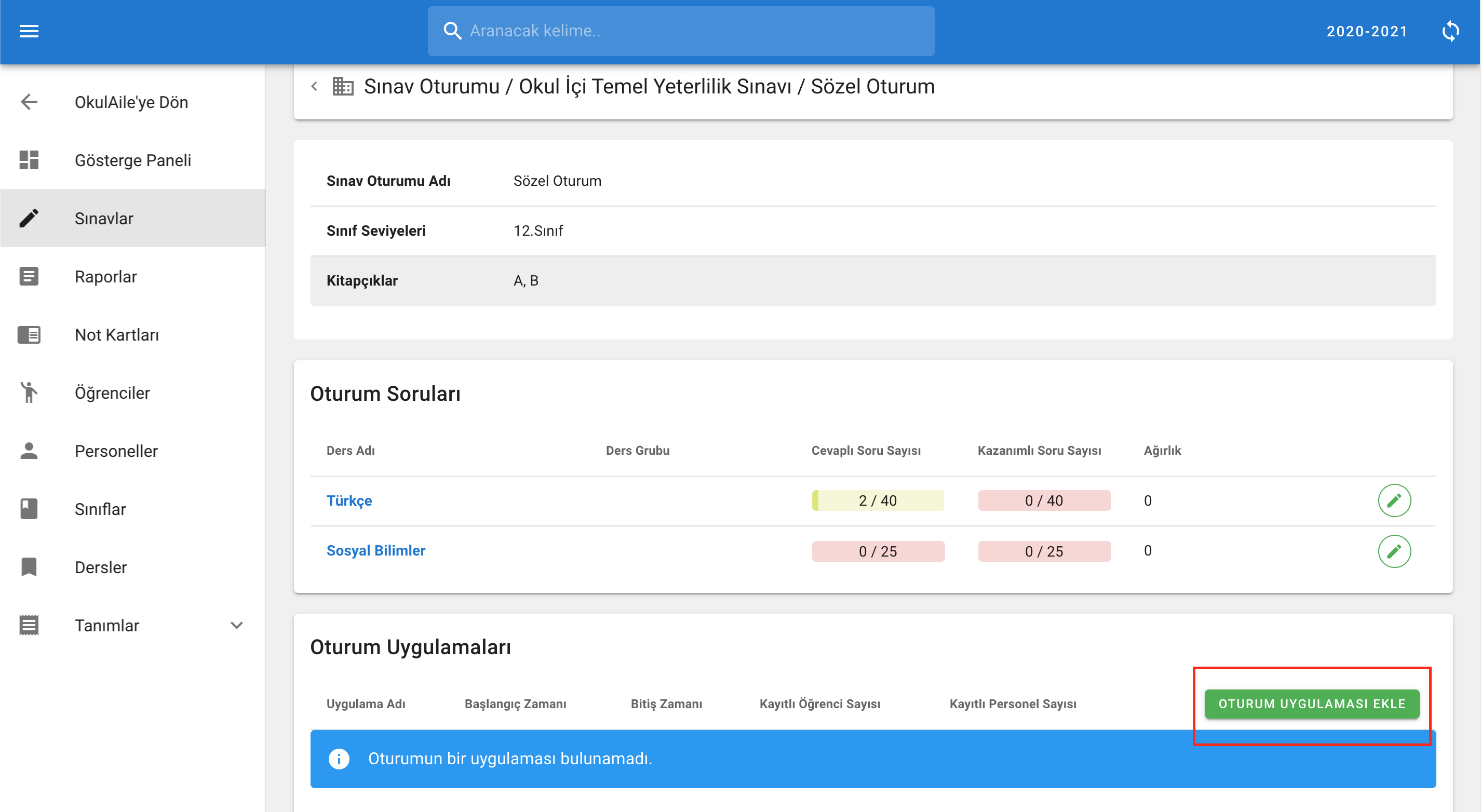
Task: Click the back arrow icon for OkulAile
Action: pos(29,102)
